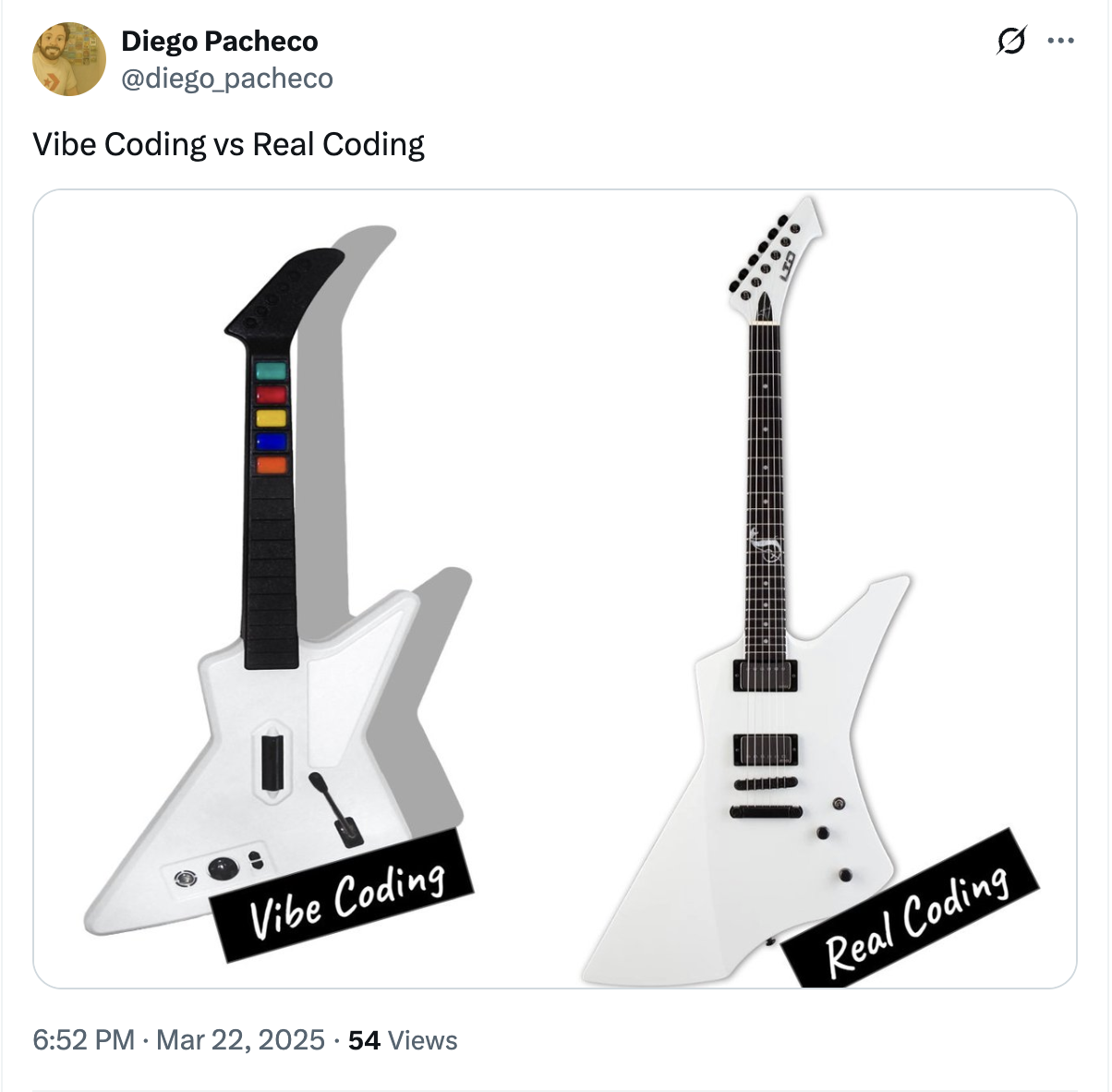Click the "Vibe Coding" black label
Image resolution: width=1112 pixels, height=1092 pixels.
click(x=344, y=896)
